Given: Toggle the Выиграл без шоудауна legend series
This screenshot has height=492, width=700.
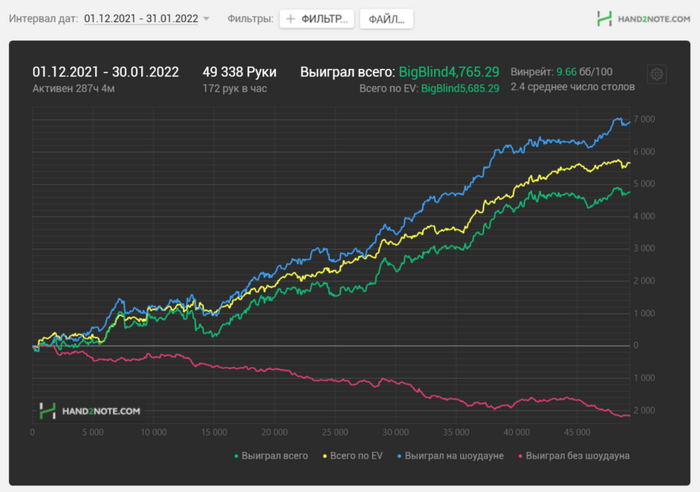Looking at the screenshot, I should tap(574, 456).
